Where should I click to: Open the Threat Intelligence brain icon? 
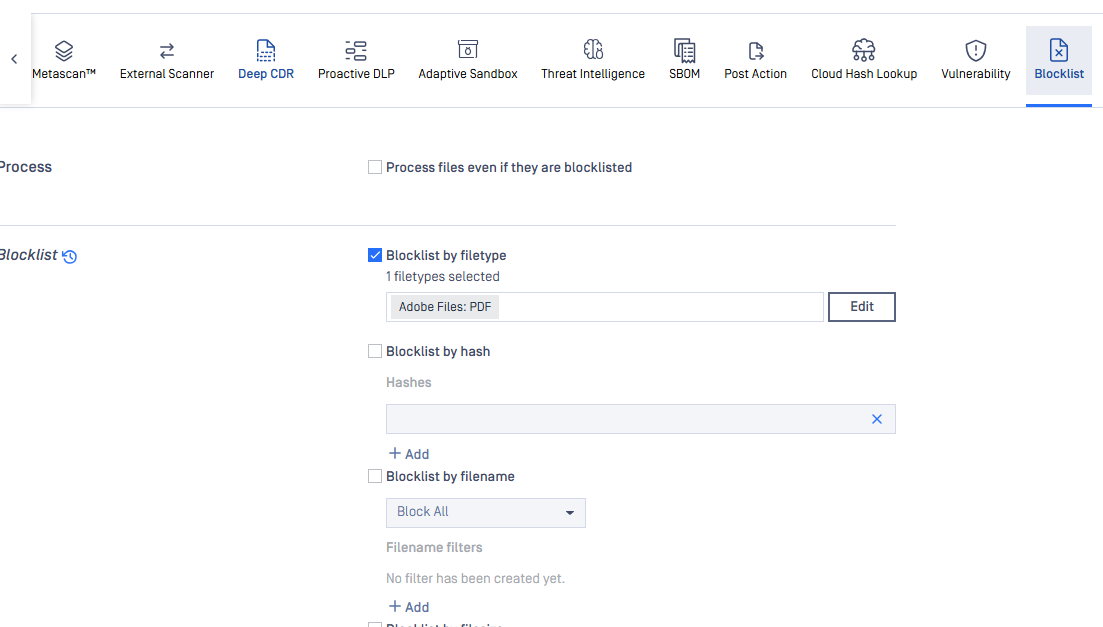click(593, 50)
